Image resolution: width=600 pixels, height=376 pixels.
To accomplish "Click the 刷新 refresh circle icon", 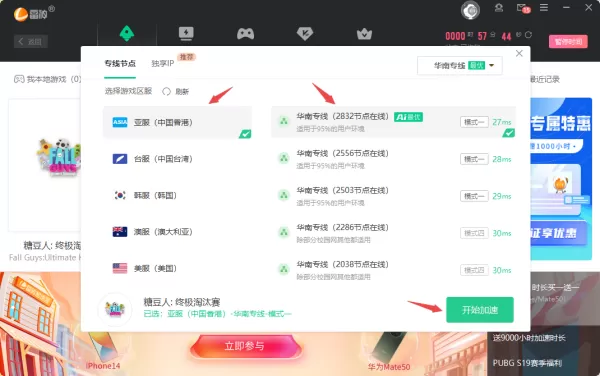I will point(166,91).
